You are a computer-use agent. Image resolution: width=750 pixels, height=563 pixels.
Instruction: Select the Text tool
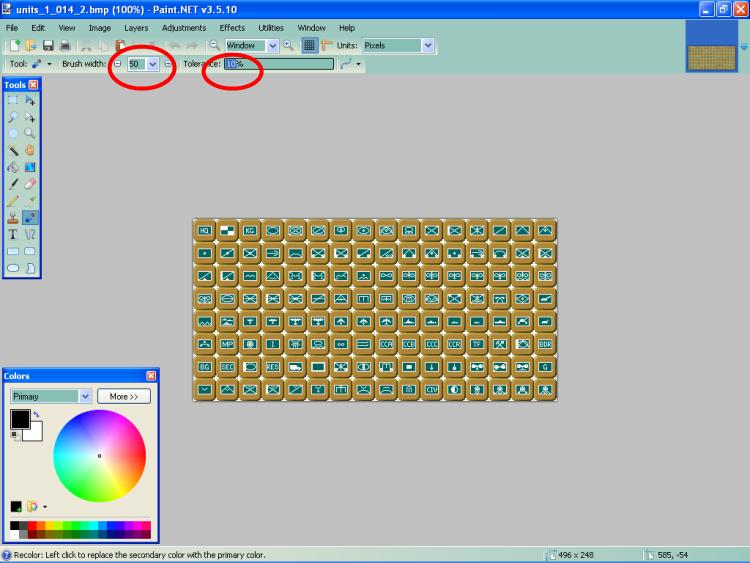point(13,234)
